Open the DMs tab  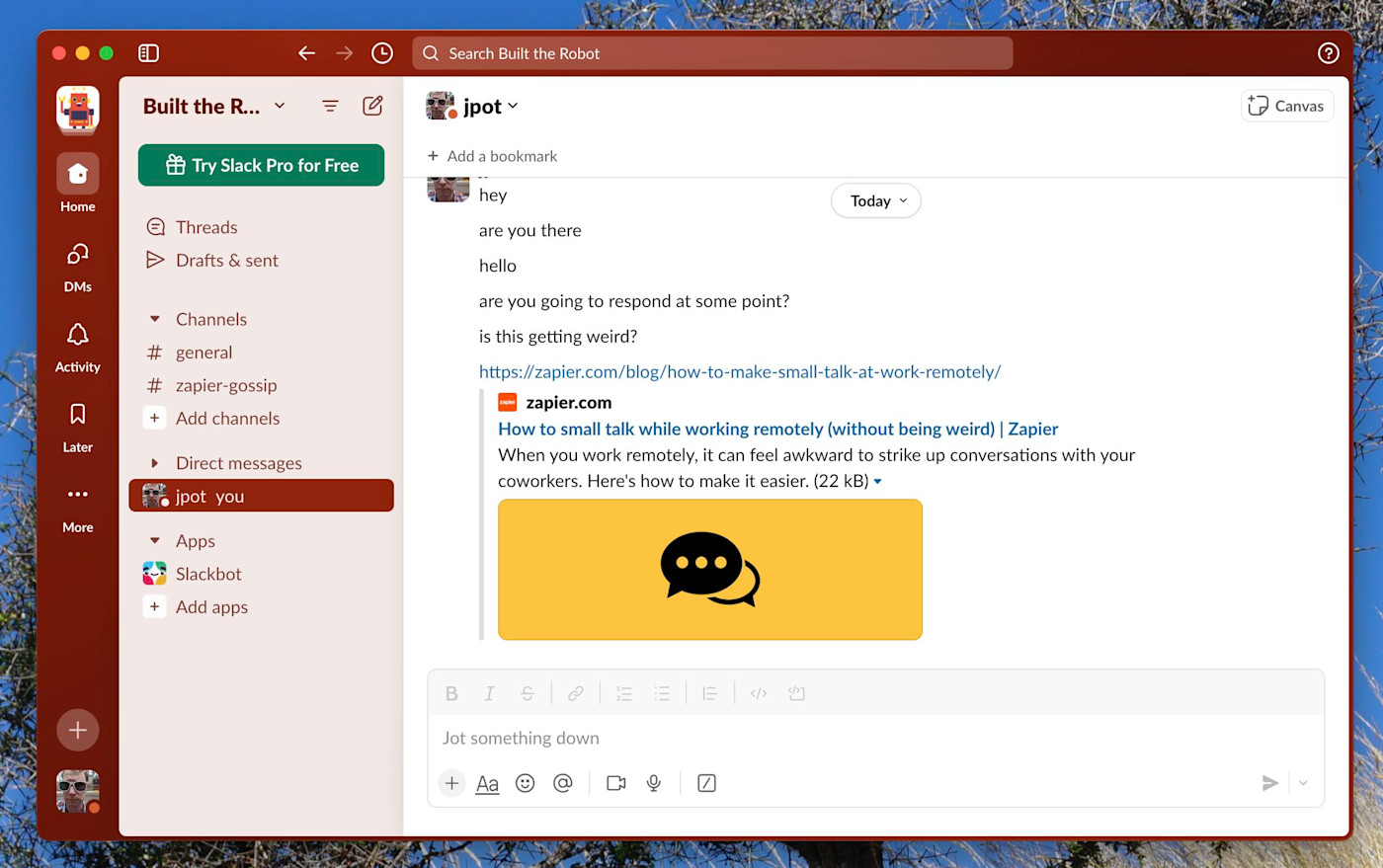[x=78, y=267]
